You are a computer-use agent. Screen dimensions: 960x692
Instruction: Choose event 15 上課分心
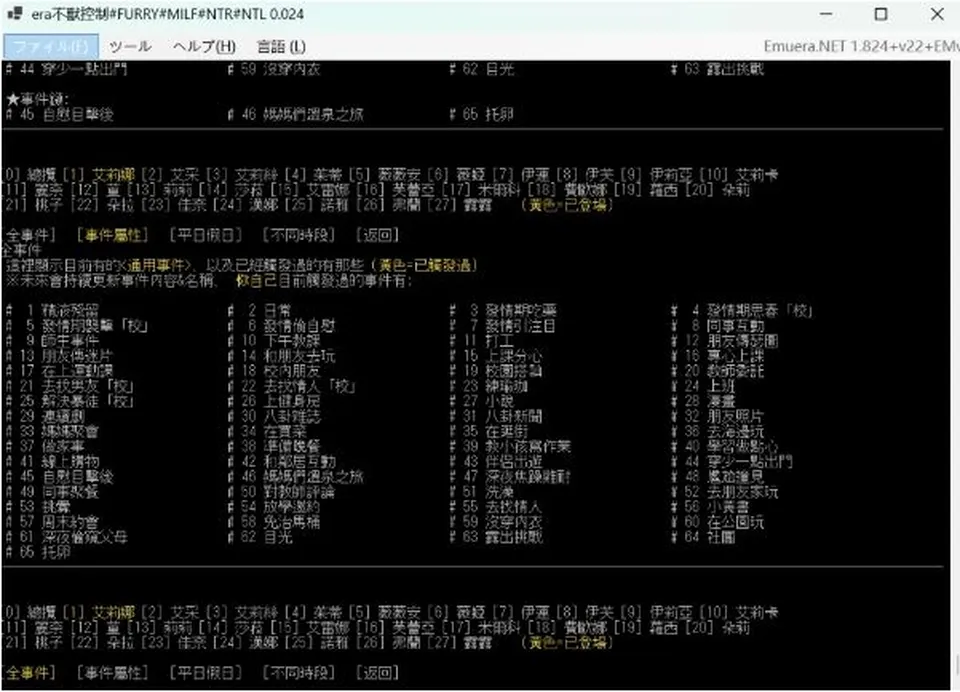pyautogui.click(x=496, y=356)
